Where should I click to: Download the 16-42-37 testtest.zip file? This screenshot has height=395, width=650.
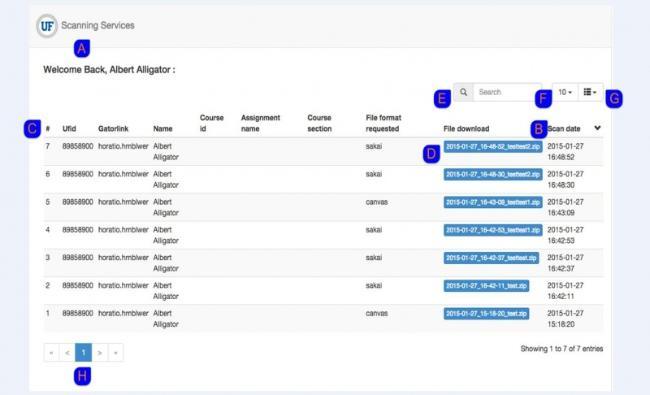491,258
